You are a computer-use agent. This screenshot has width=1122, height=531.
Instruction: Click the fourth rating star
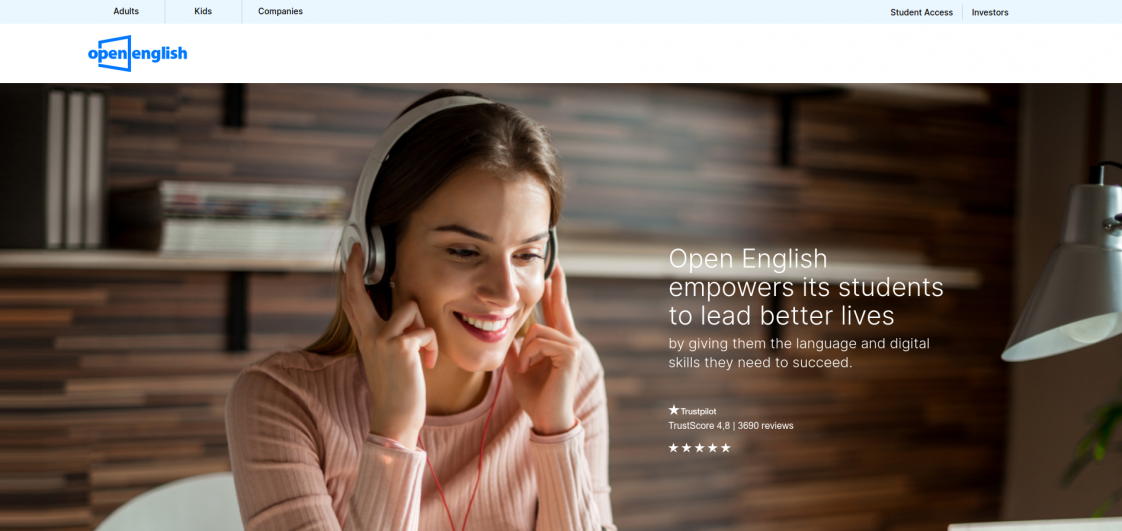(713, 448)
